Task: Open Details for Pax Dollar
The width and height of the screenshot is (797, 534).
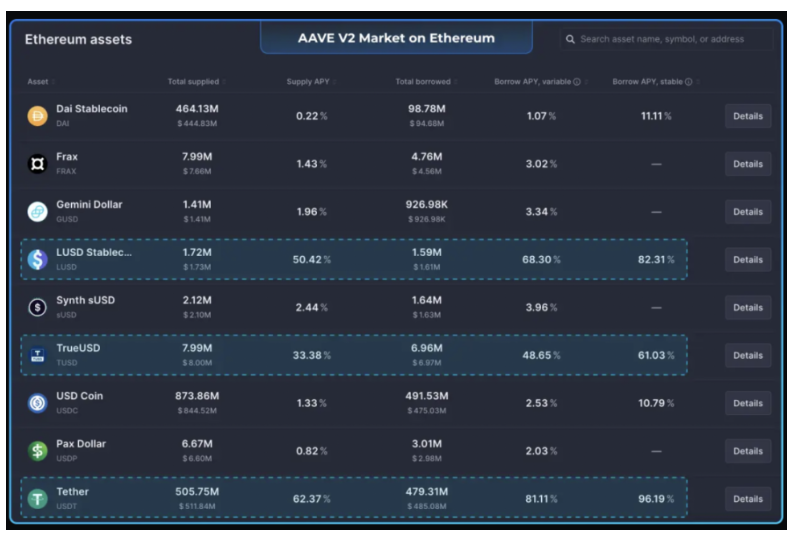Action: click(x=748, y=451)
